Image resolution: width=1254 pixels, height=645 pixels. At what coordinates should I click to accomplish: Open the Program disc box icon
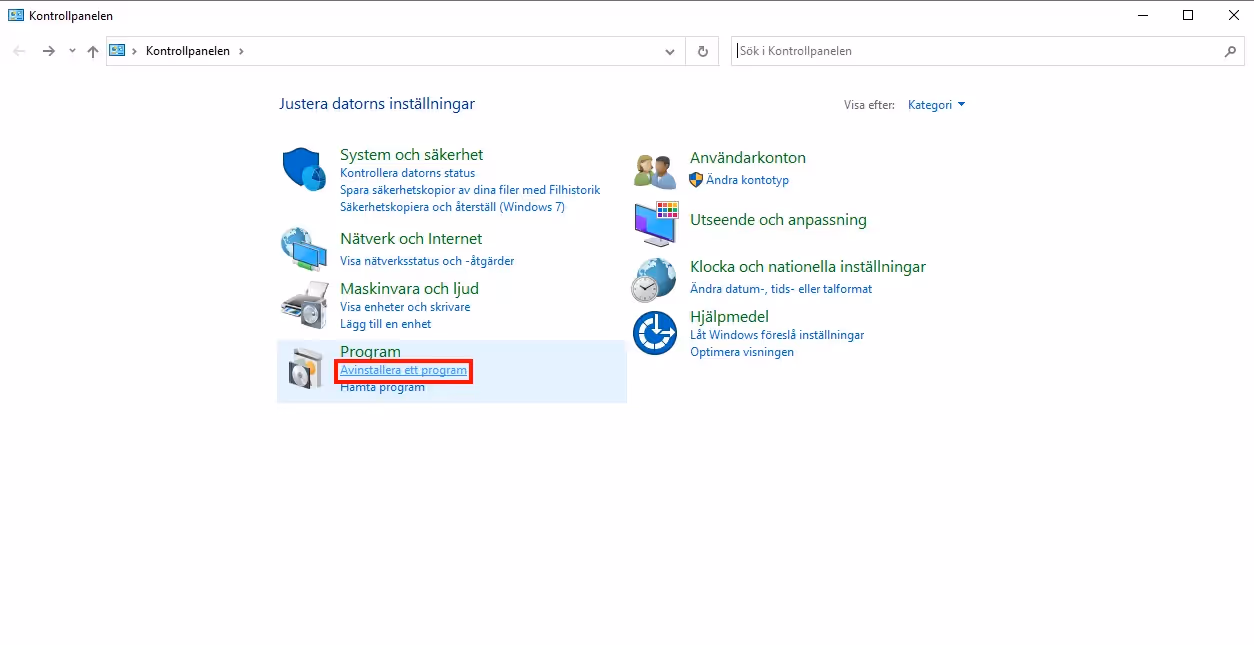[306, 370]
